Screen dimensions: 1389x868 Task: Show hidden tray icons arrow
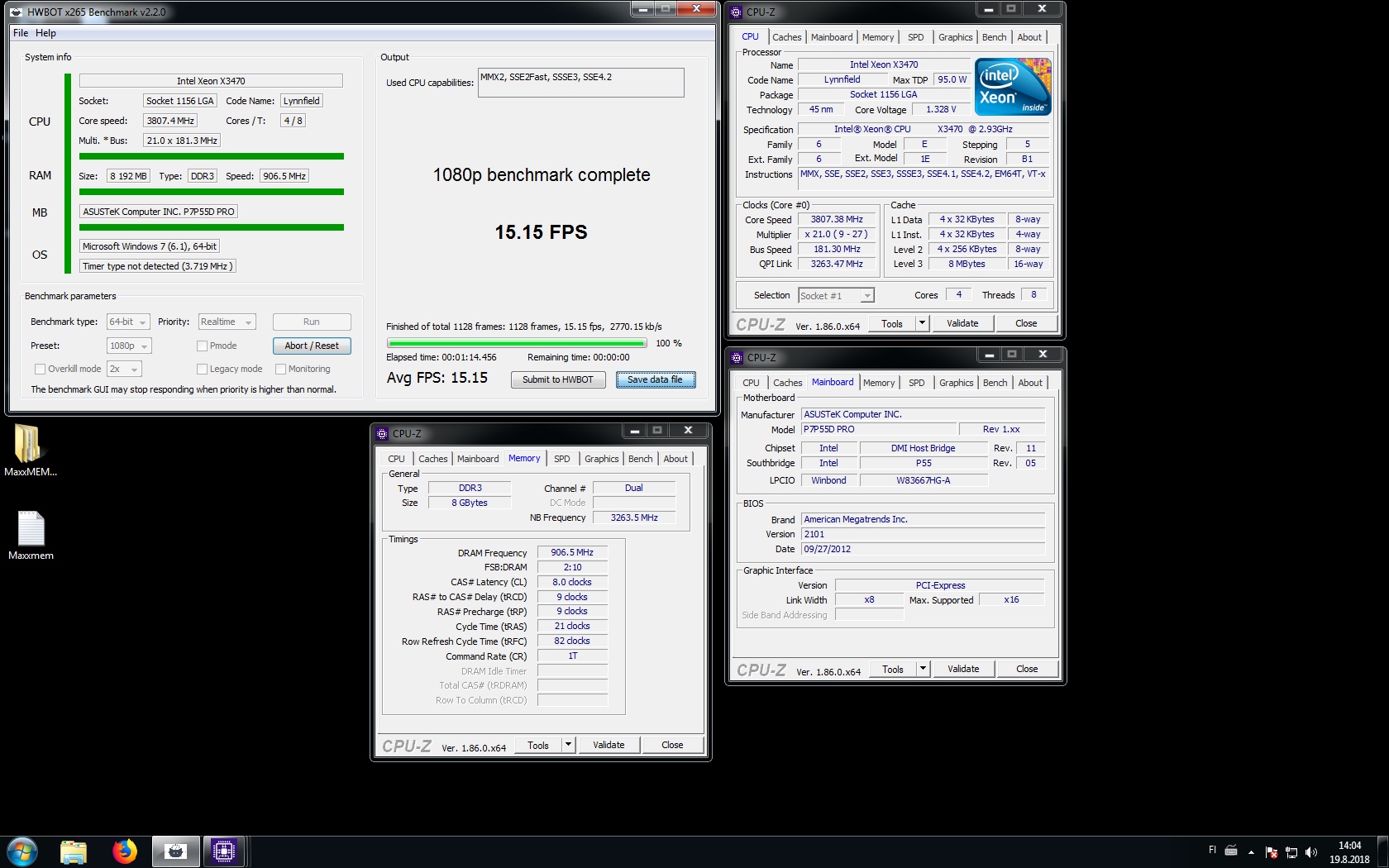(1251, 851)
